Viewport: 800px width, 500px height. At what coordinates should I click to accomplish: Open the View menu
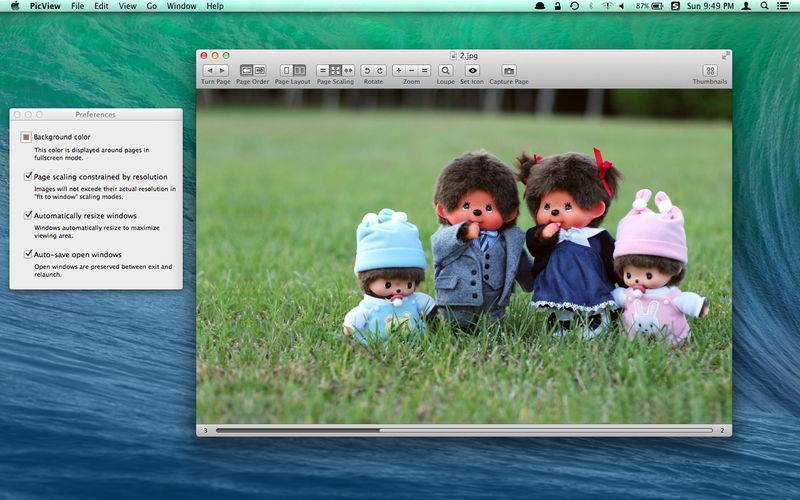coord(128,6)
